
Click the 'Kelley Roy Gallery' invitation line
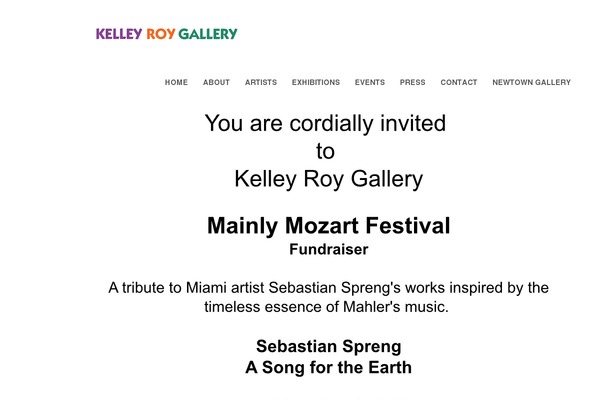click(x=328, y=179)
